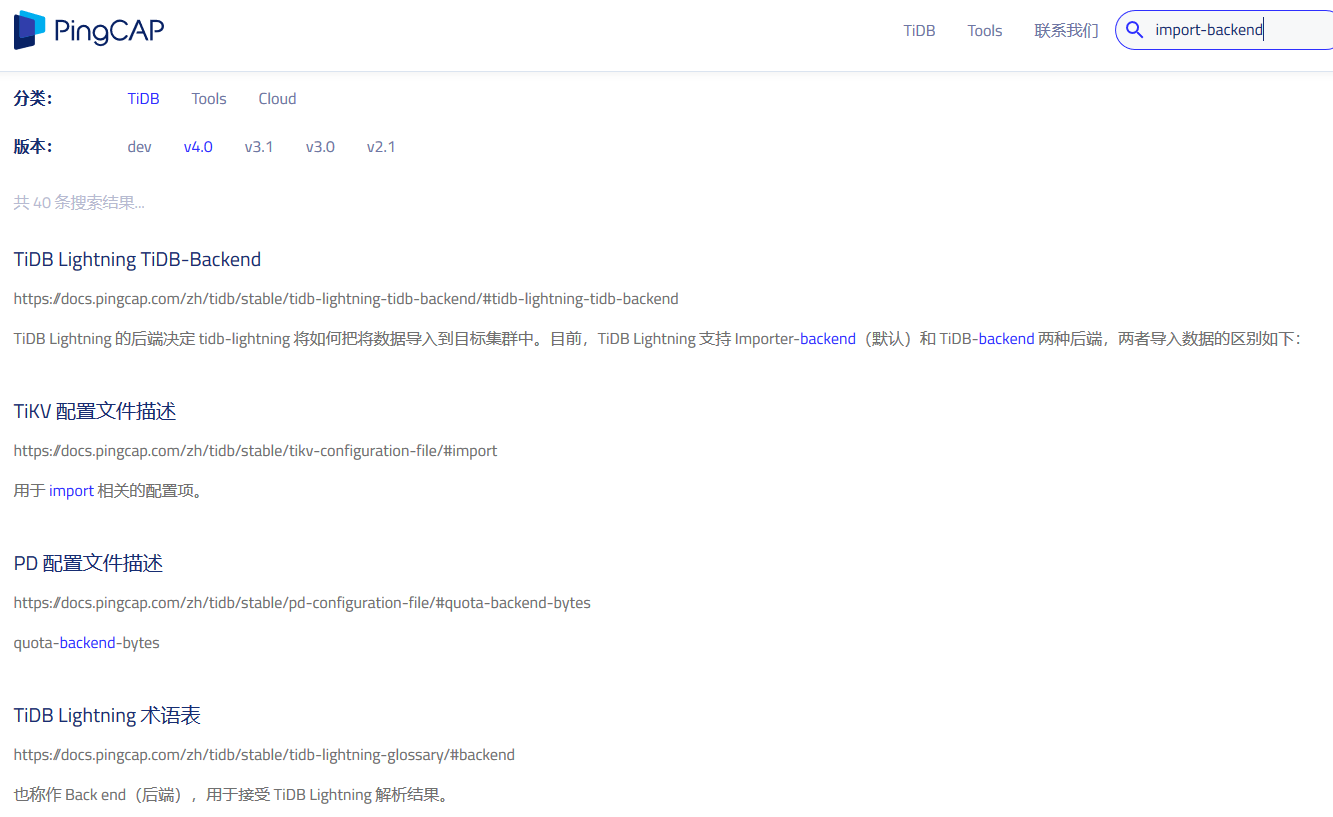Switch version filter to v4.0
This screenshot has height=817, width=1333.
198,146
